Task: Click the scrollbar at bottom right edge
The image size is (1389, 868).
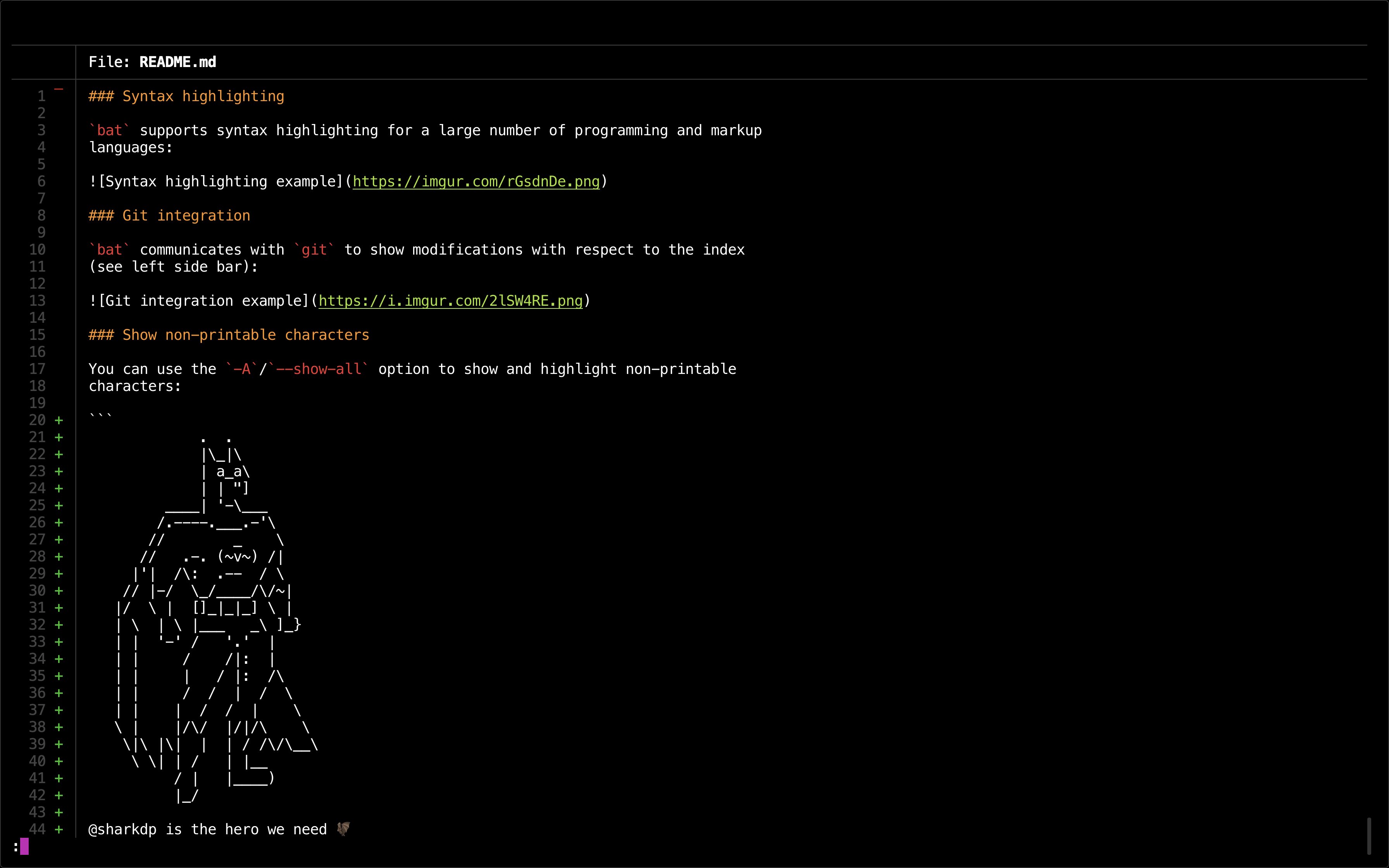Action: [x=1369, y=836]
